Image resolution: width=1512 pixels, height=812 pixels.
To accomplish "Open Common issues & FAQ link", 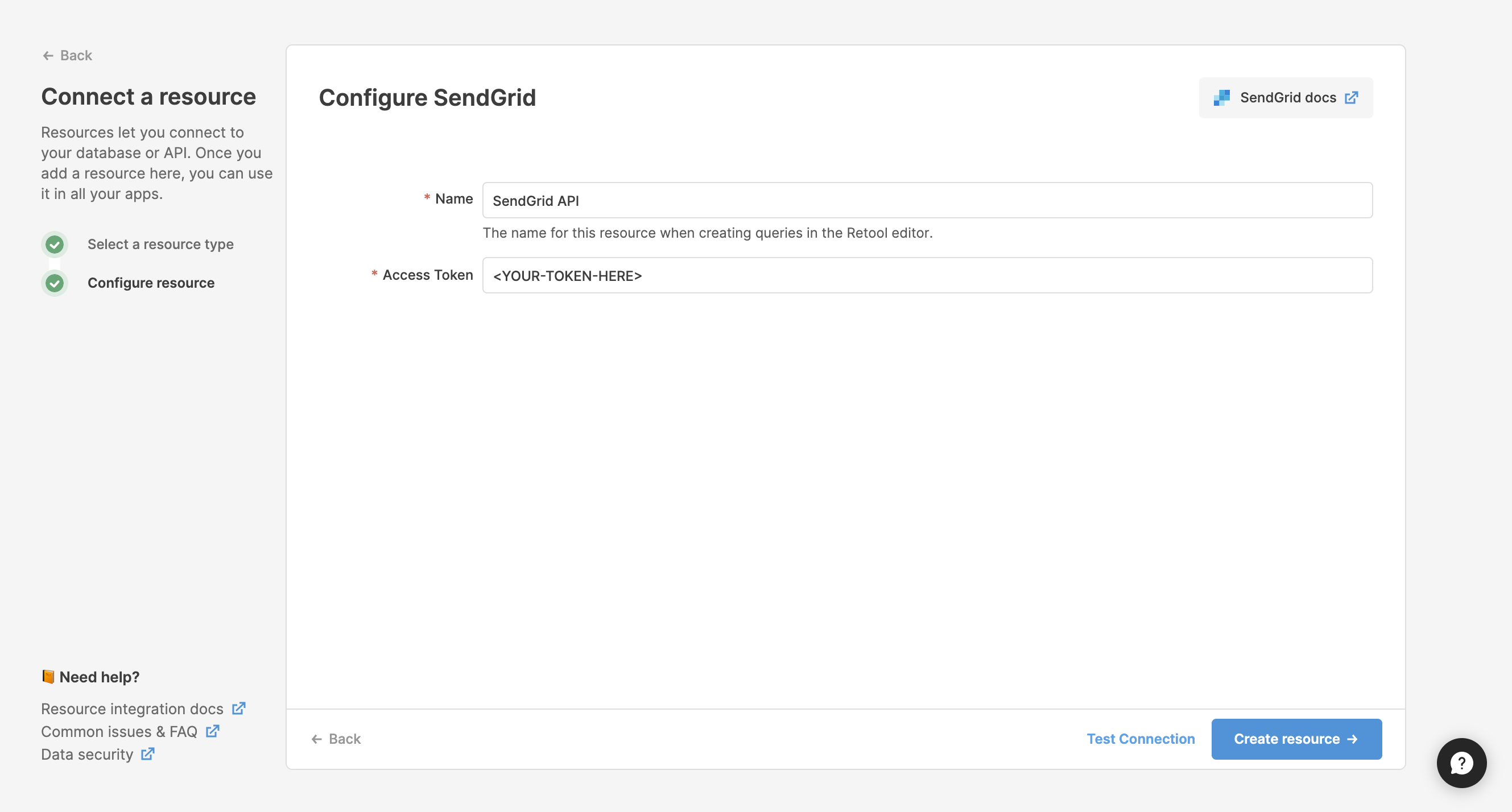I will click(x=119, y=731).
